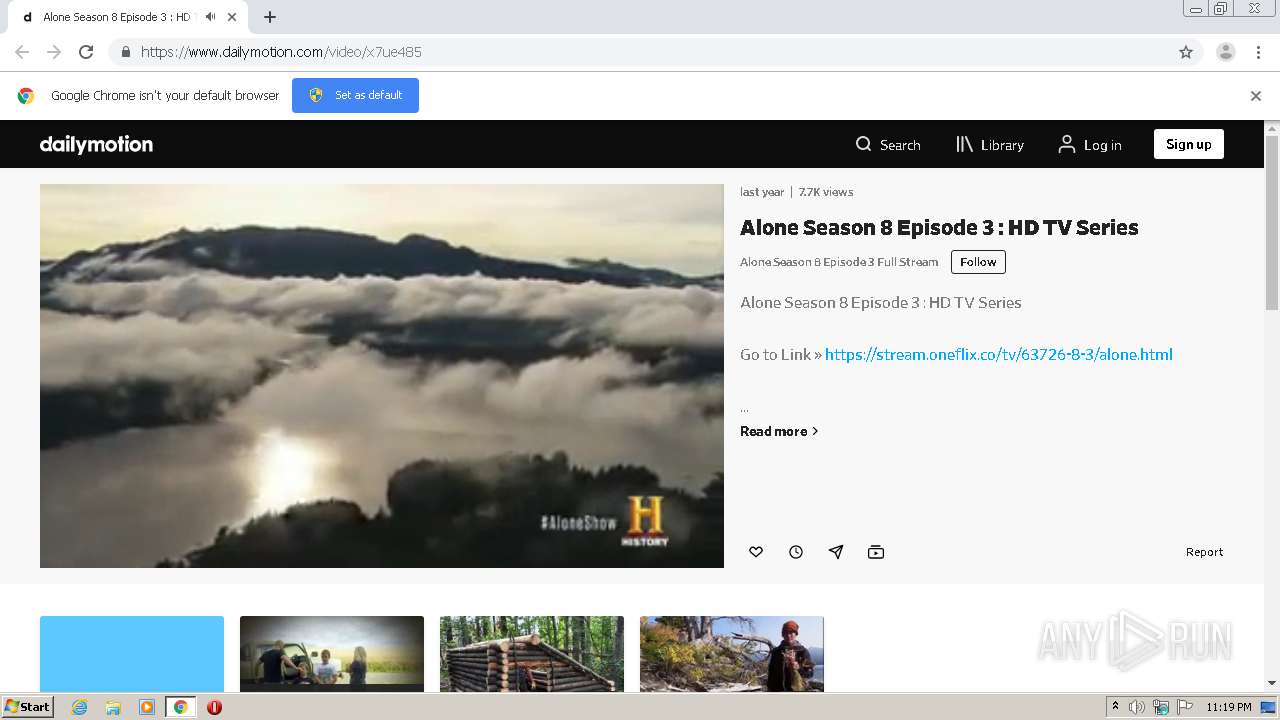Image resolution: width=1280 pixels, height=720 pixels.
Task: Report this video
Action: (x=1204, y=552)
